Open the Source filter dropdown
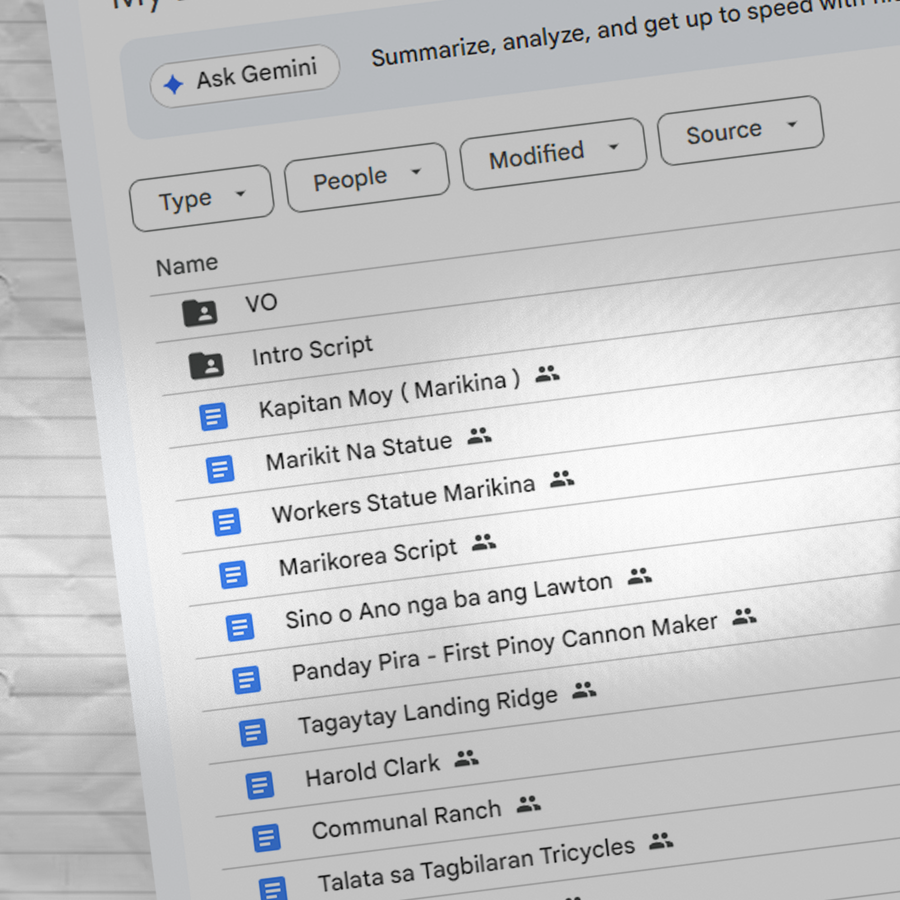The height and width of the screenshot is (900, 900). (741, 130)
